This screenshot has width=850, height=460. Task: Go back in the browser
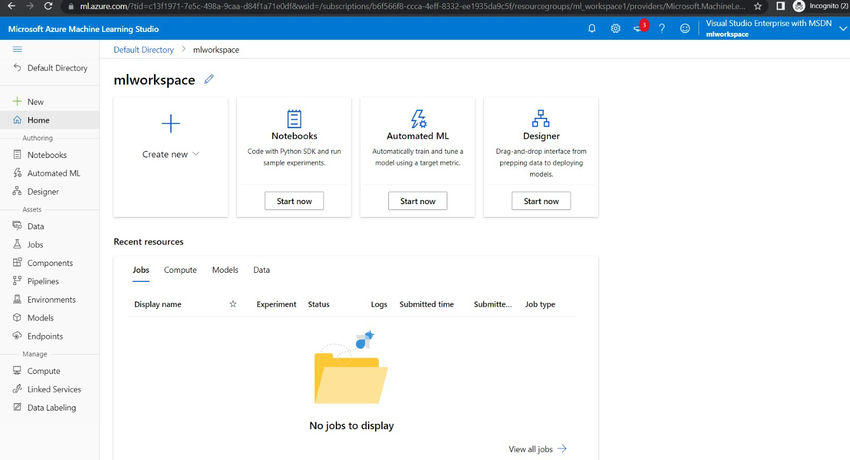point(11,6)
